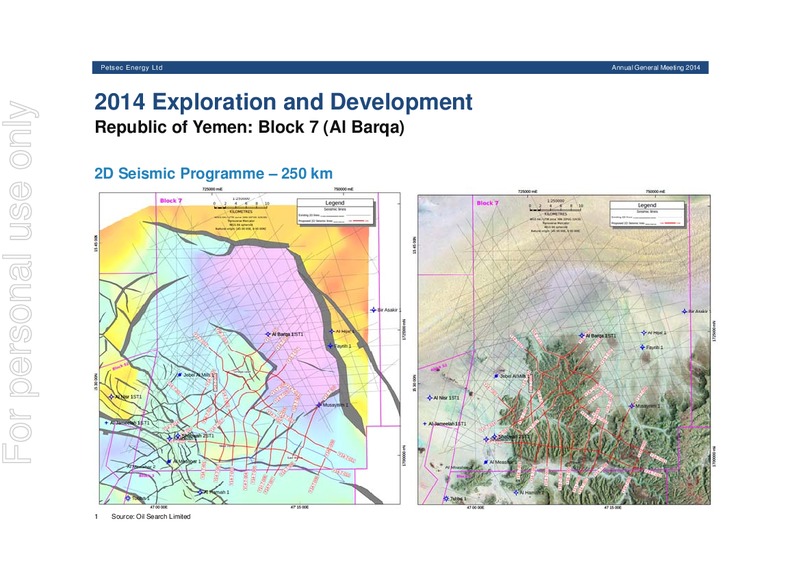Viewport: 800px width, 566px height.
Task: Click the "Al Nisr 1ST1" label on left map
Action: tap(129, 397)
